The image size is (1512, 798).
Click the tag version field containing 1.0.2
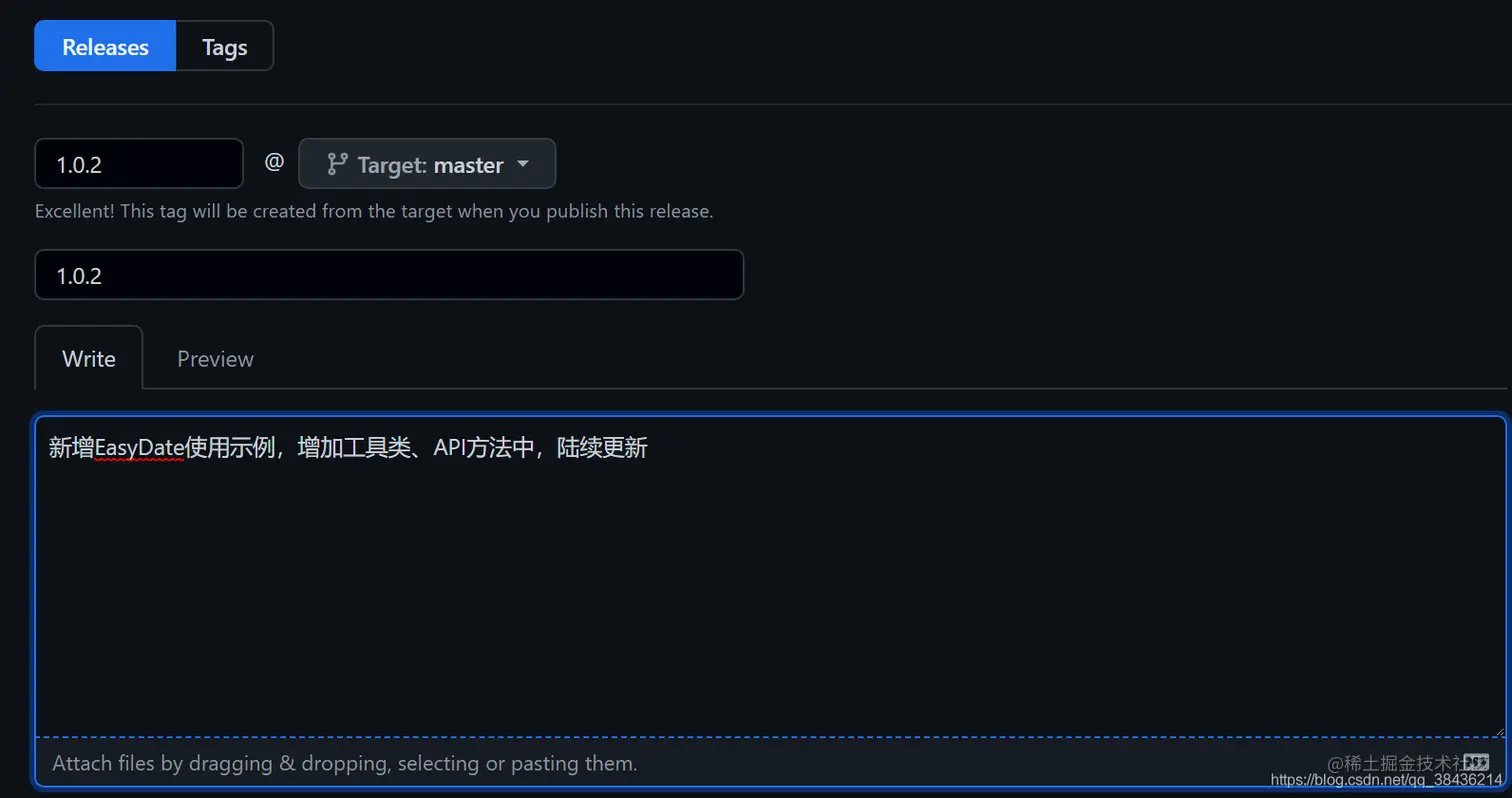pyautogui.click(x=139, y=164)
